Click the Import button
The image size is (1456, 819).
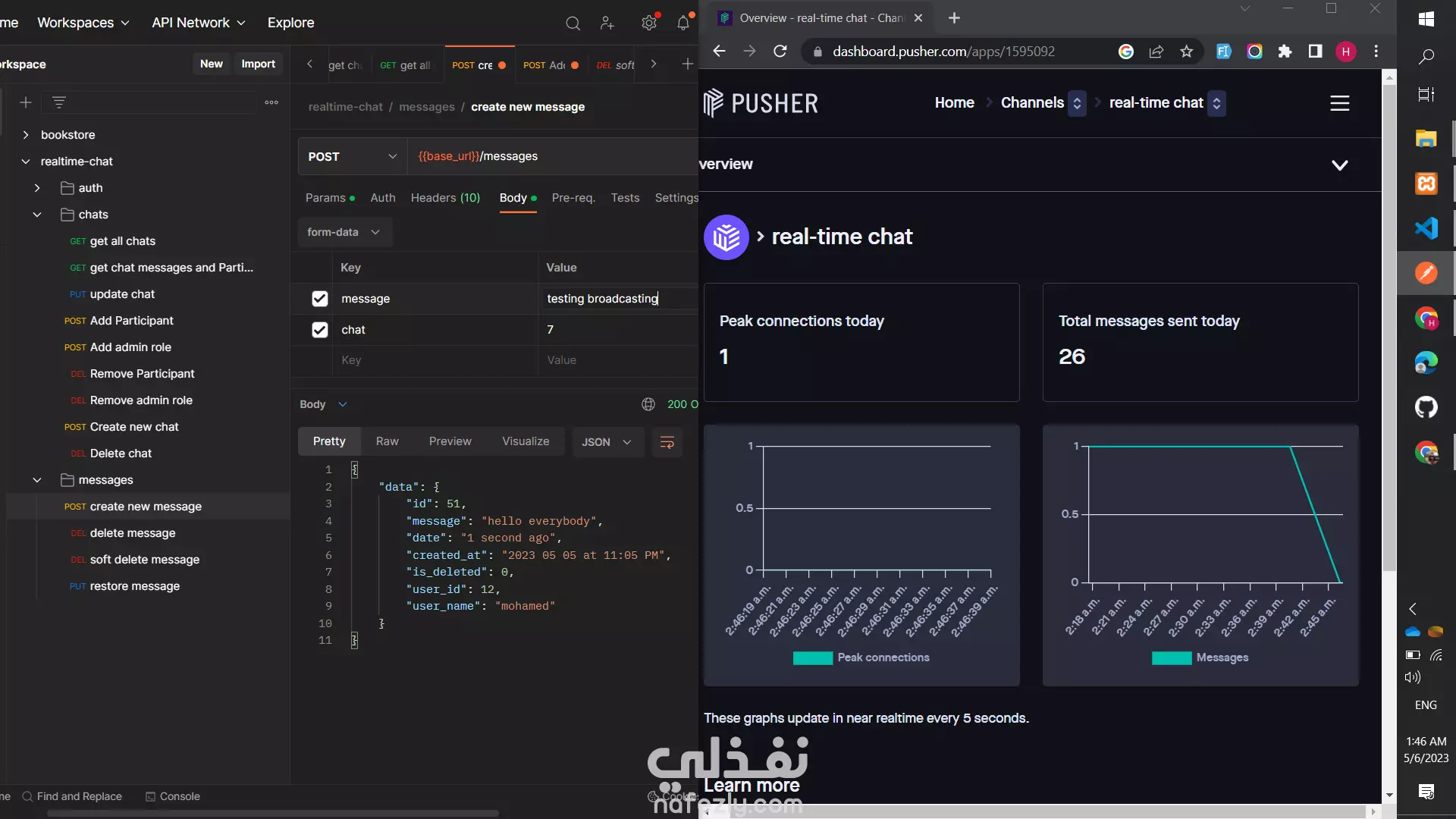pyautogui.click(x=258, y=64)
